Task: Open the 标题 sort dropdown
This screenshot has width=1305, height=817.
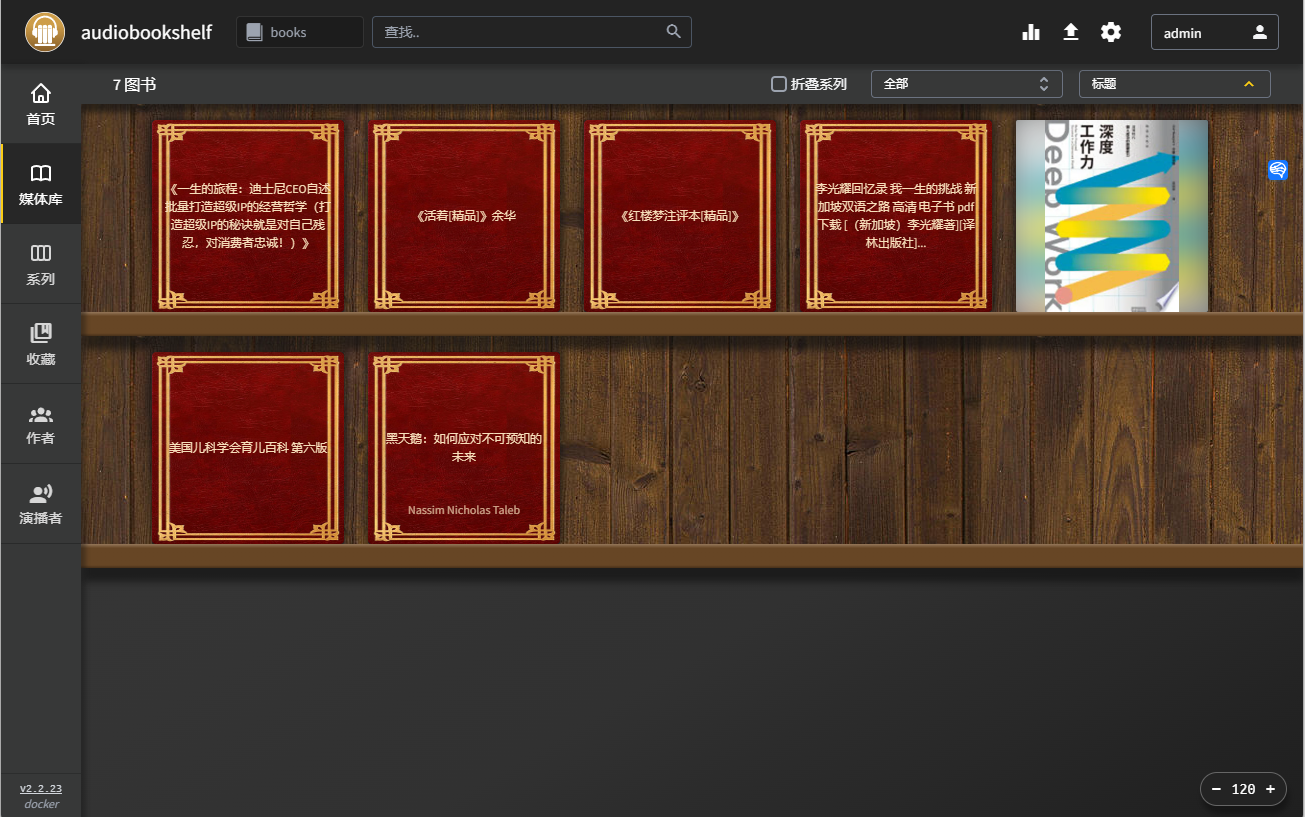Action: (1174, 84)
